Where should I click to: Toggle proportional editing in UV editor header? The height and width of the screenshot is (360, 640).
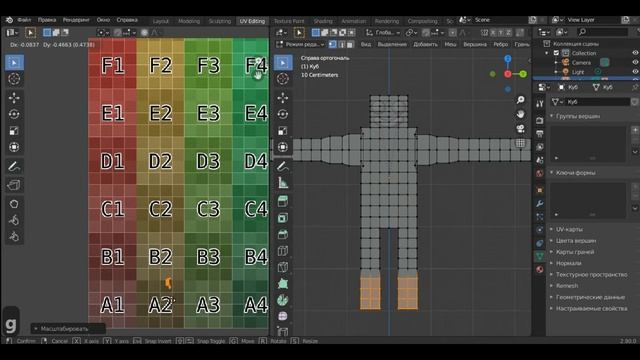144,33
